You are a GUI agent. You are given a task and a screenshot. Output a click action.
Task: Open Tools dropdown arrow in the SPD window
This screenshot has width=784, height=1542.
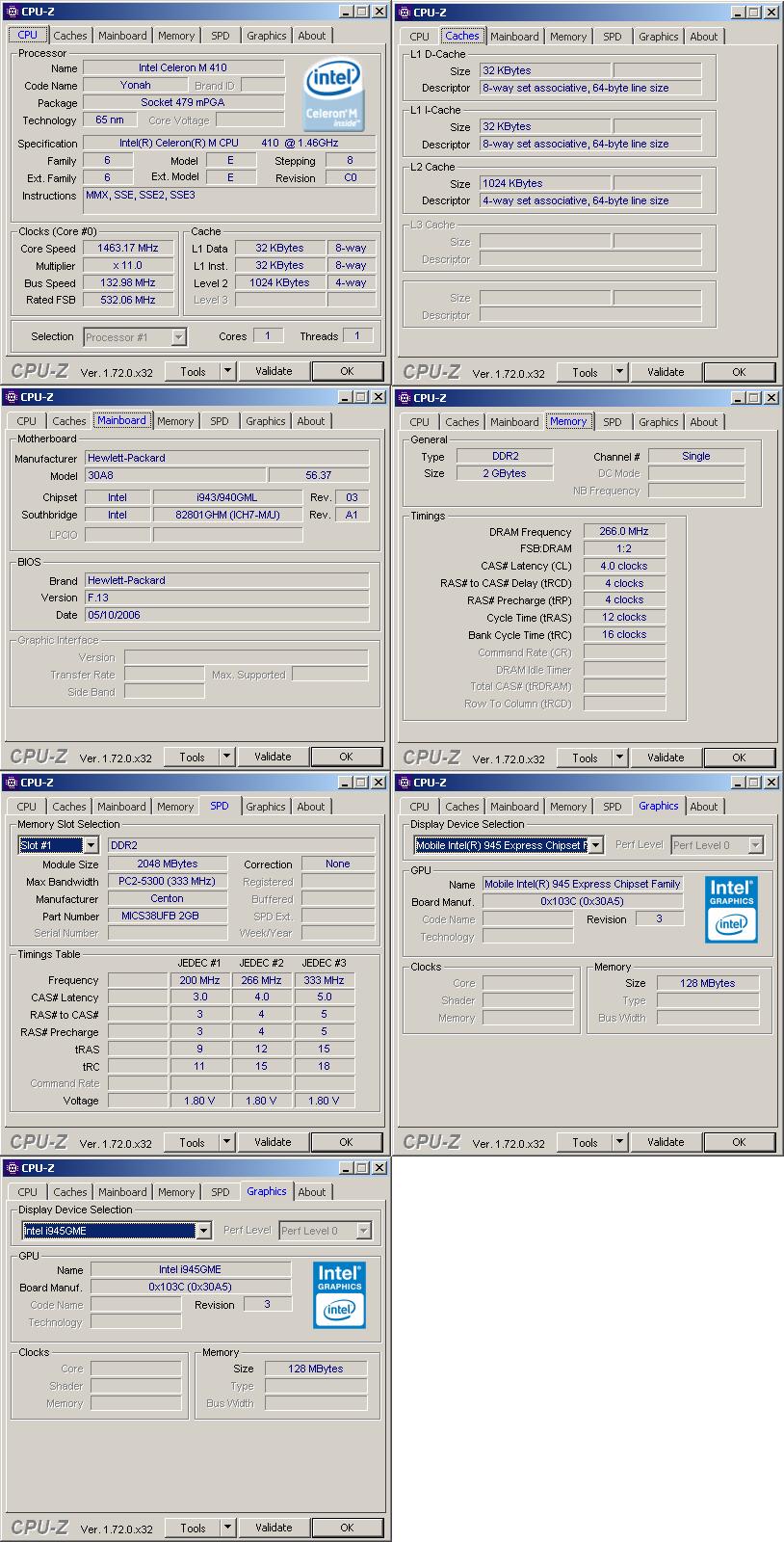coord(226,1142)
